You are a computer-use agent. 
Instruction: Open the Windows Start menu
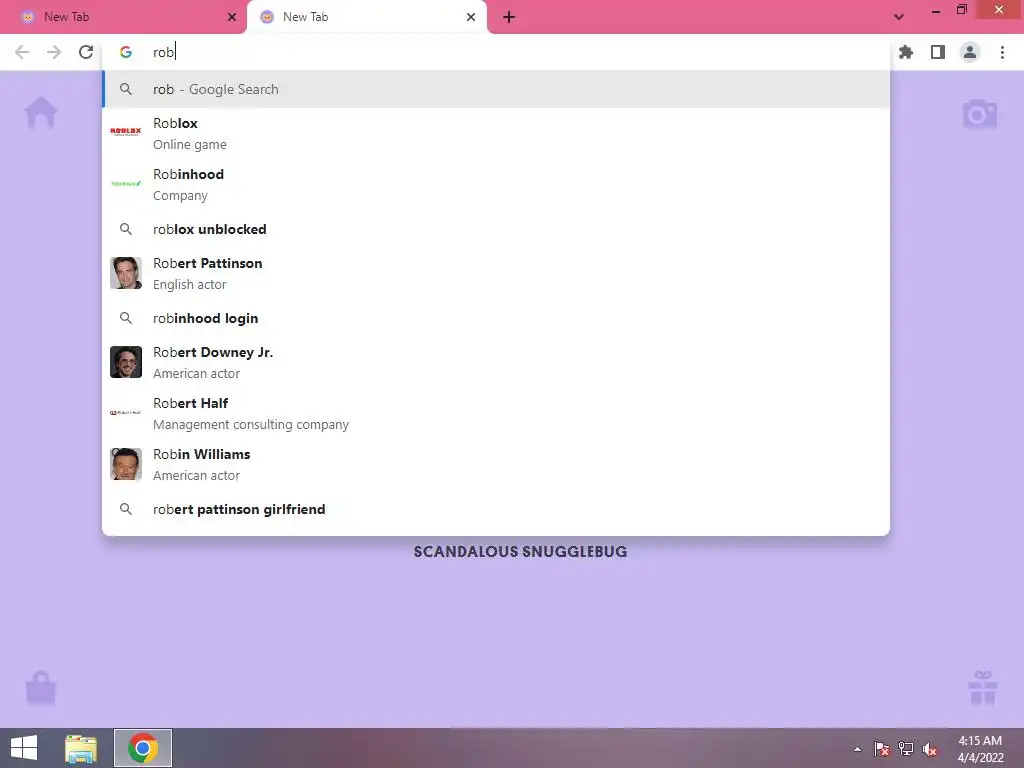point(24,748)
